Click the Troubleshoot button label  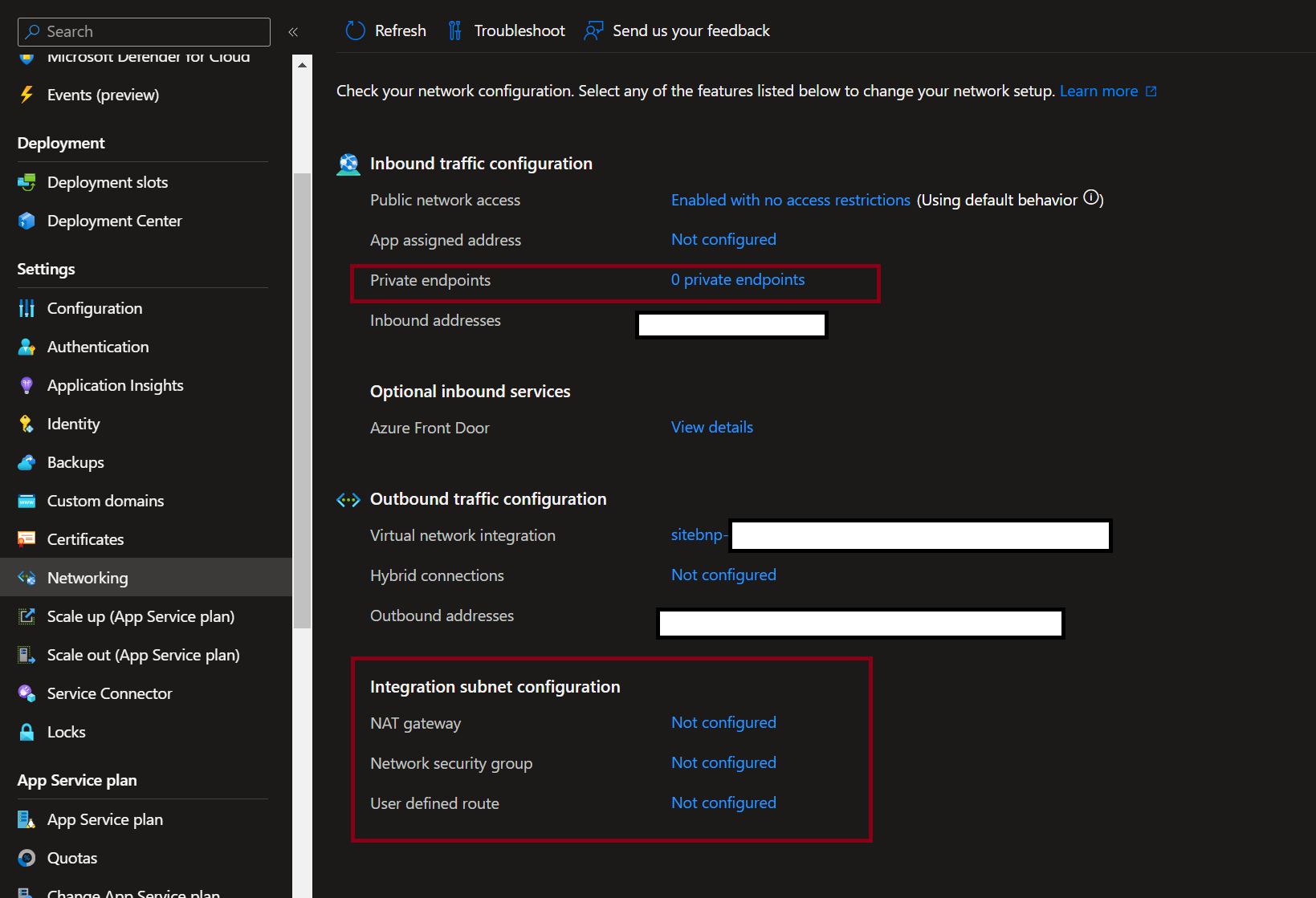click(x=519, y=30)
